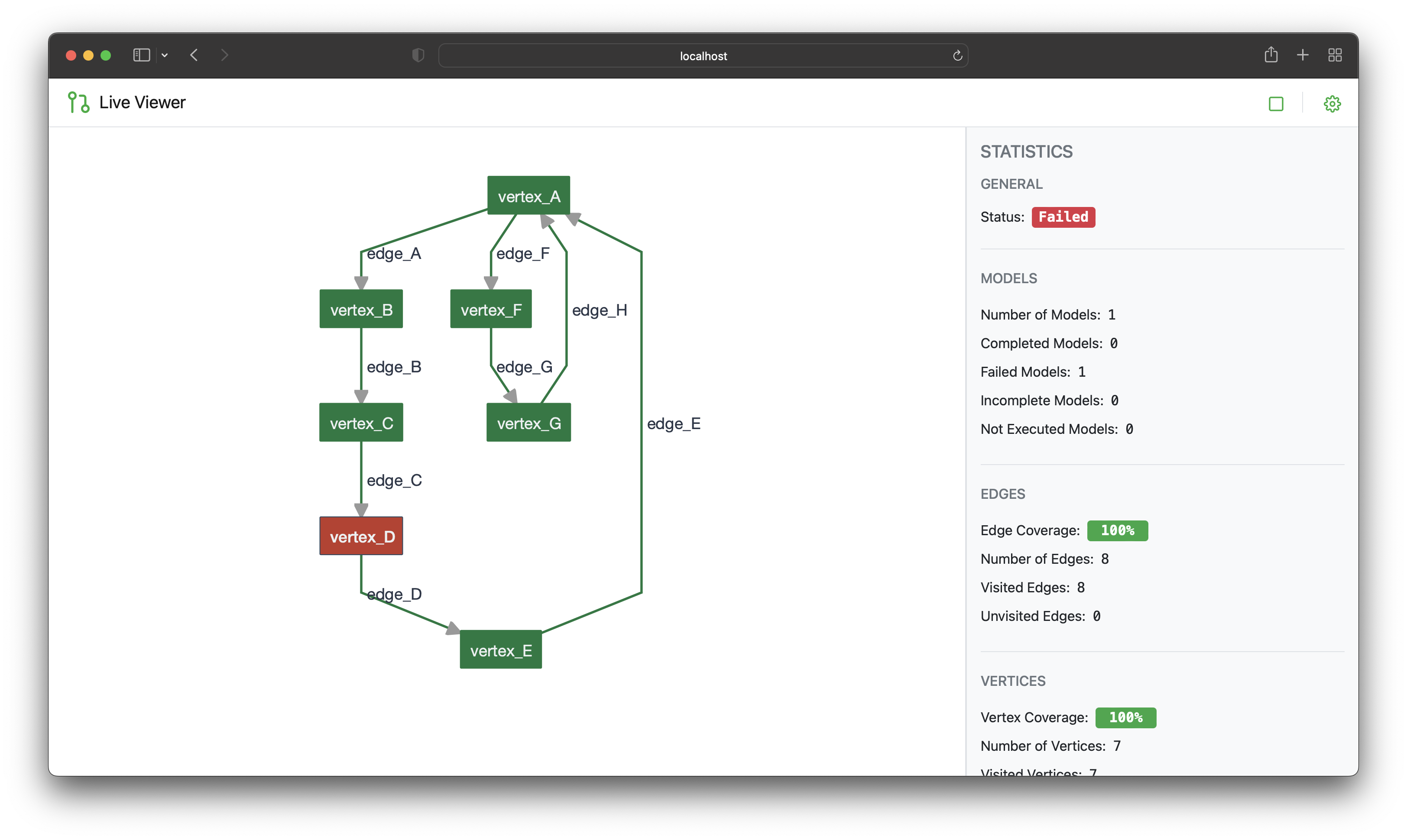The width and height of the screenshot is (1407, 840).
Task: Open a new tab with plus icon
Action: [x=1302, y=55]
